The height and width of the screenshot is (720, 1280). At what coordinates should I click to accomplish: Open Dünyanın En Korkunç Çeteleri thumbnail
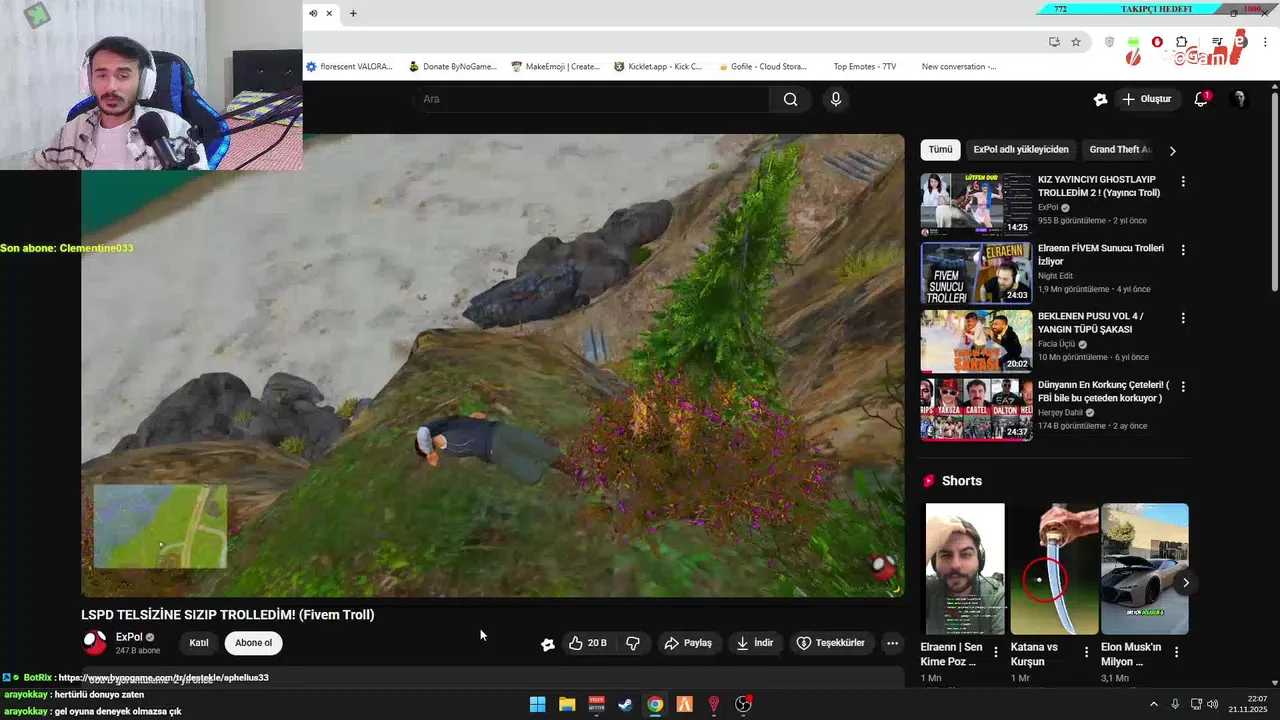pos(976,409)
